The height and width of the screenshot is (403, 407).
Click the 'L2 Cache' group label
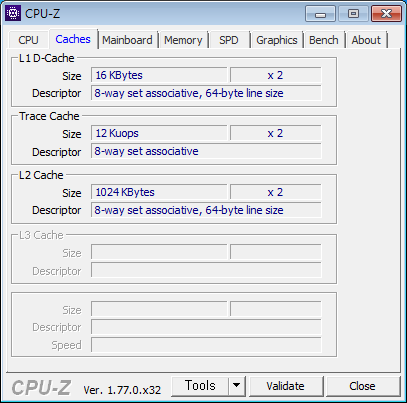click(41, 175)
